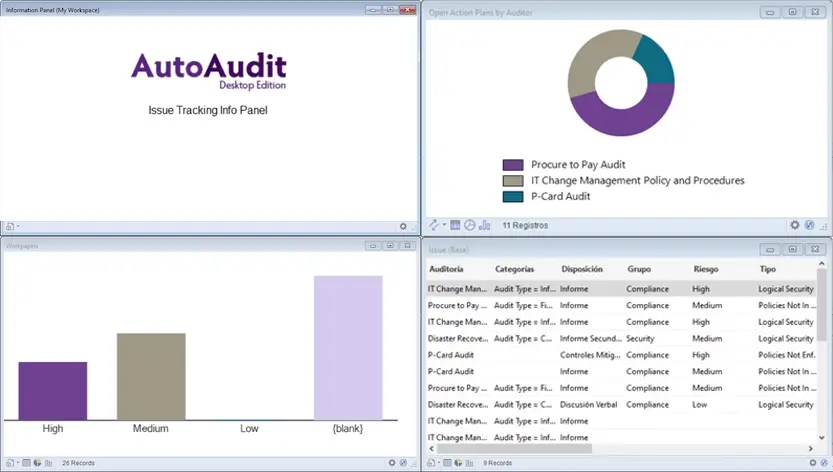Click the grey segment of the donut chart

(x=590, y=58)
